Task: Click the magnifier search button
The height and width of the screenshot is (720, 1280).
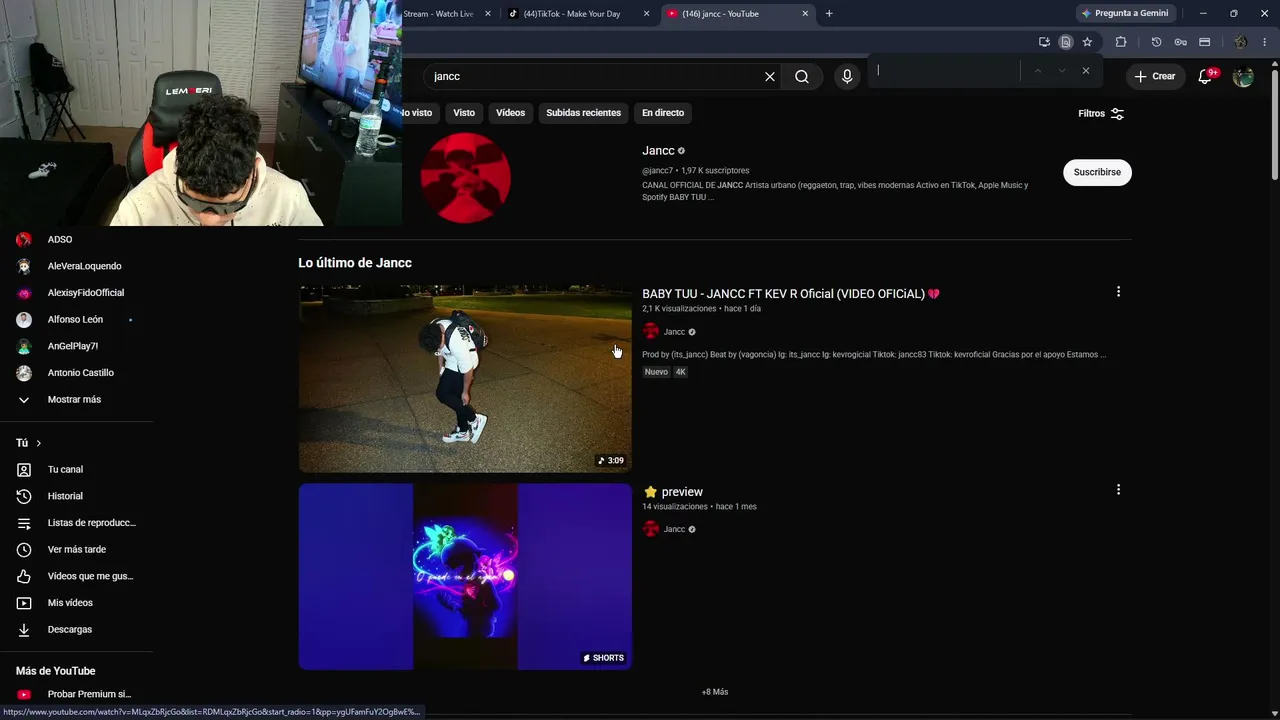Action: [x=802, y=76]
